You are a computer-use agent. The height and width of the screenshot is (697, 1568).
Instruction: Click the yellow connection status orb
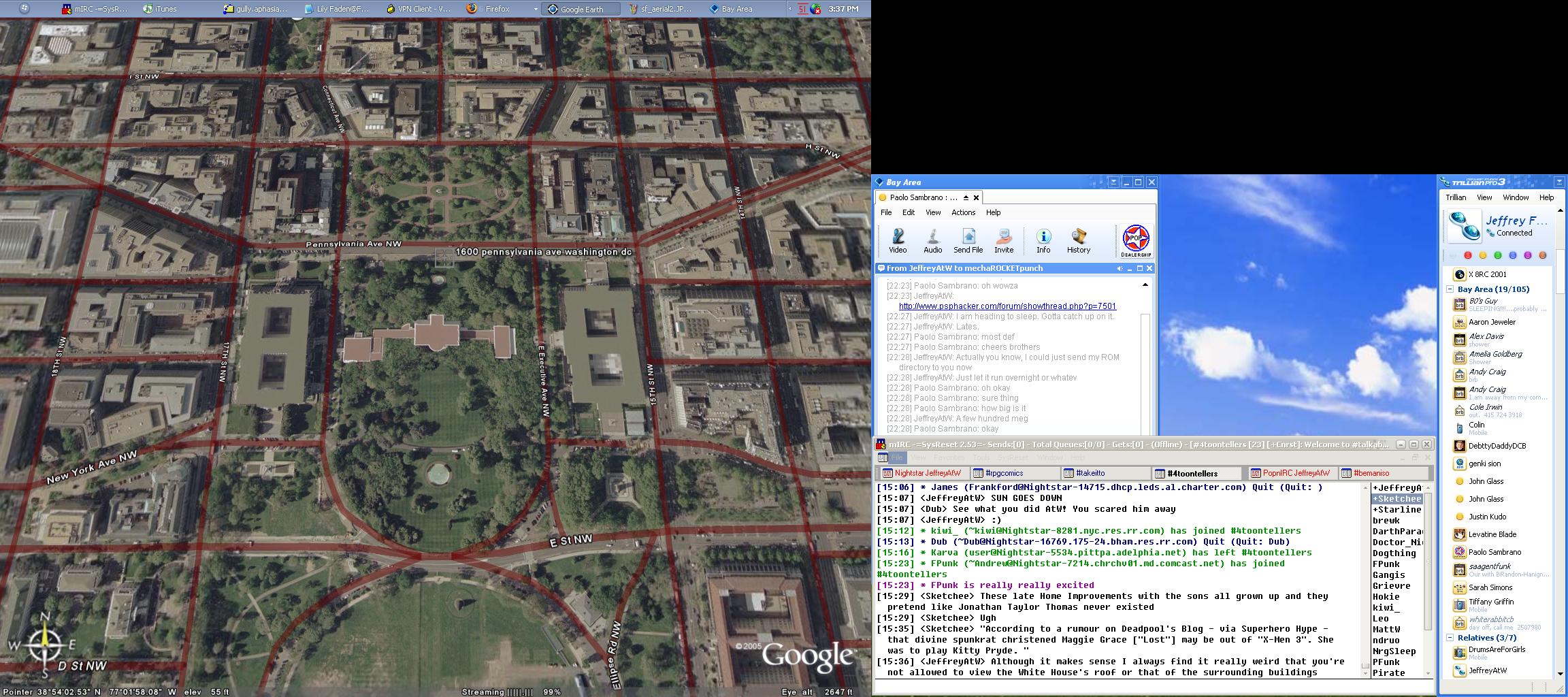[1483, 255]
